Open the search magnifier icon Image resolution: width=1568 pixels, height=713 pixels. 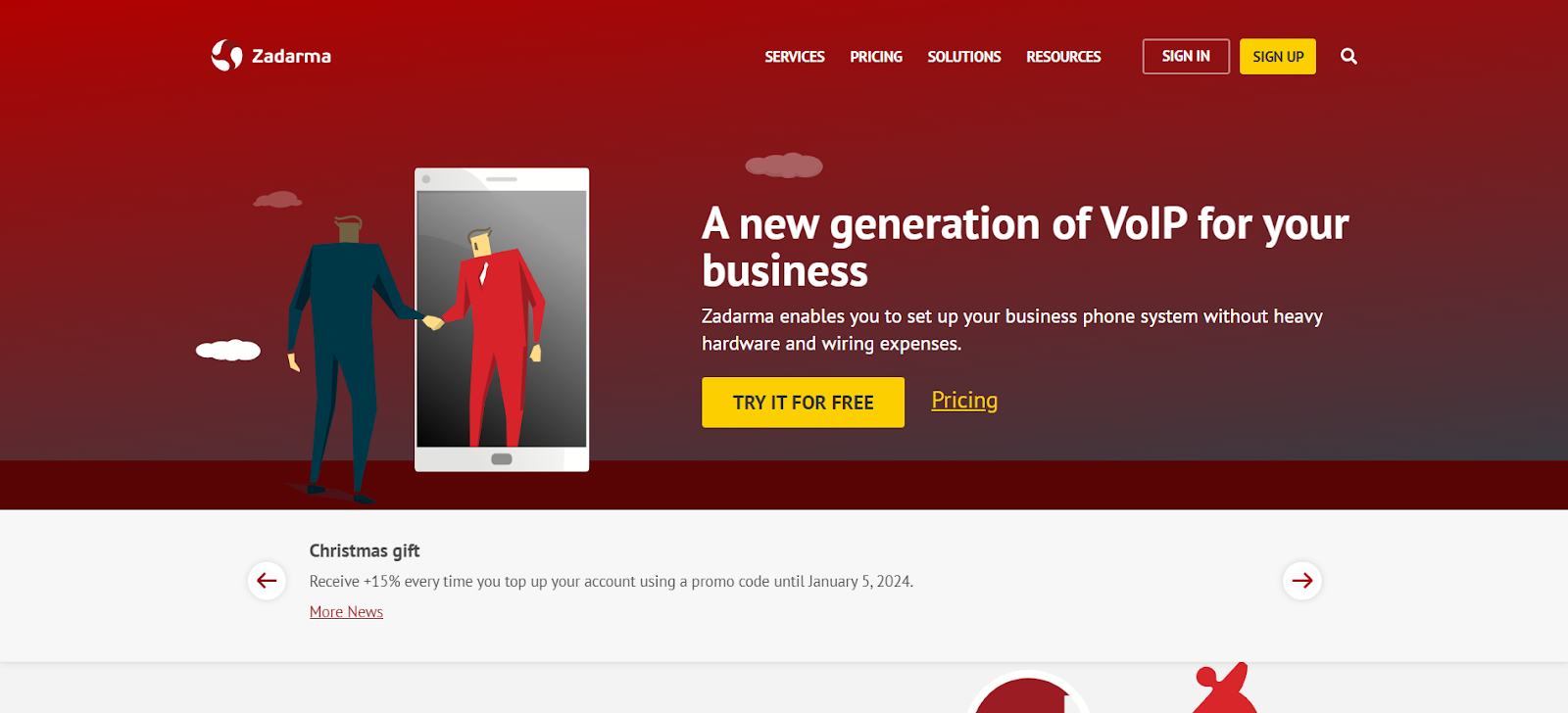[1348, 57]
